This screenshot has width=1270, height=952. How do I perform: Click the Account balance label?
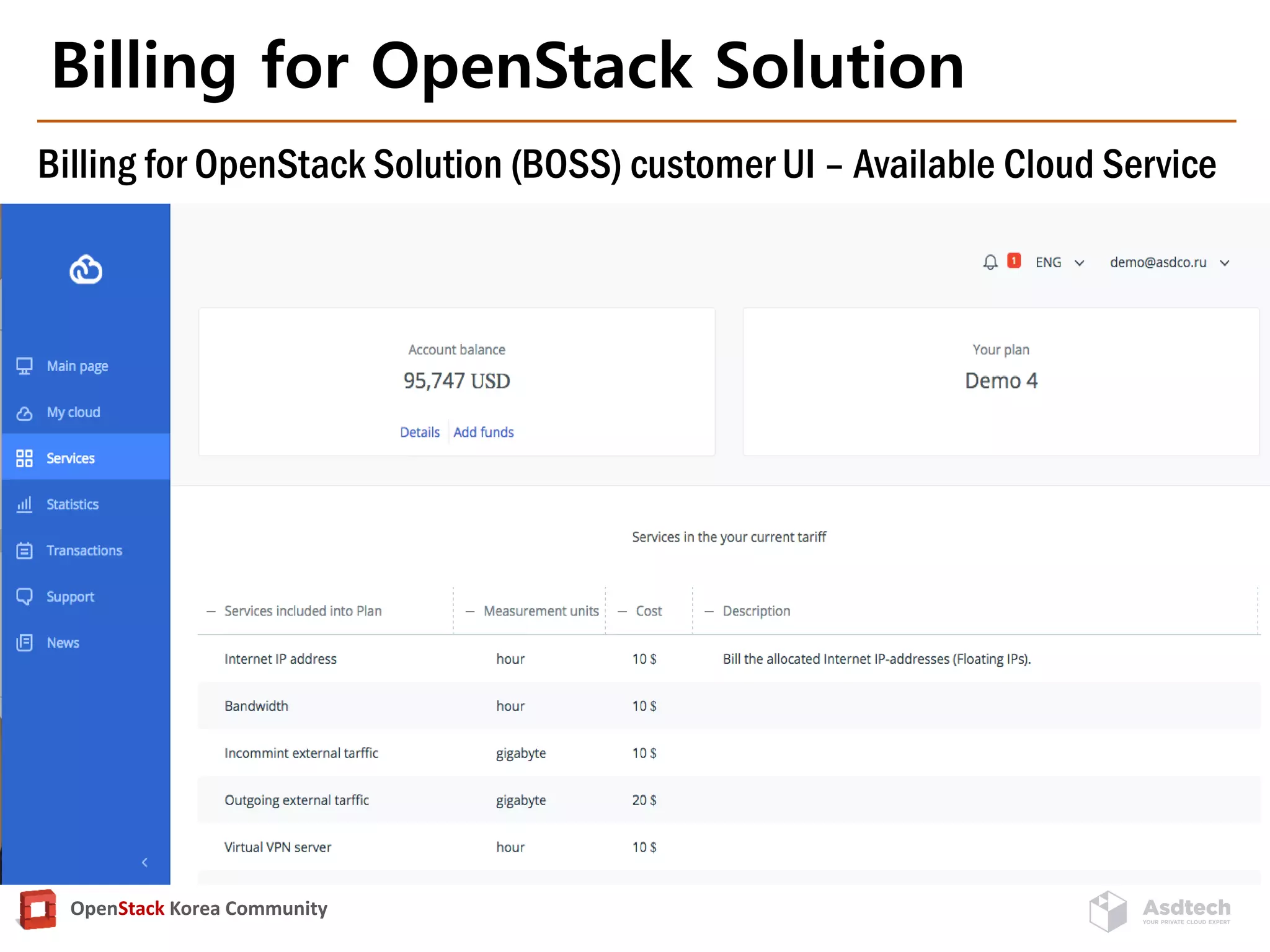pyautogui.click(x=457, y=350)
